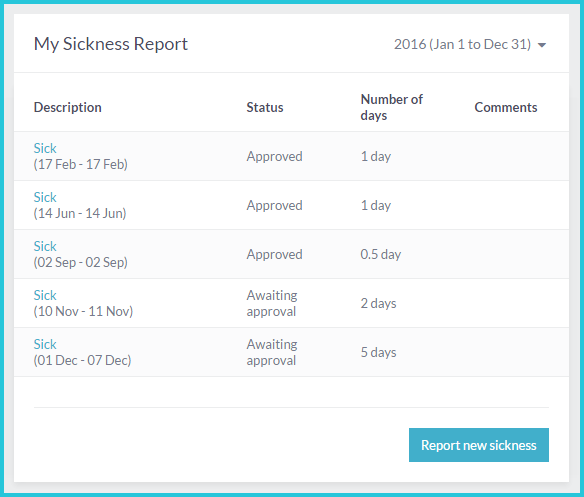Select the 5 days value for 01 Dec
The width and height of the screenshot is (584, 497).
(x=378, y=352)
